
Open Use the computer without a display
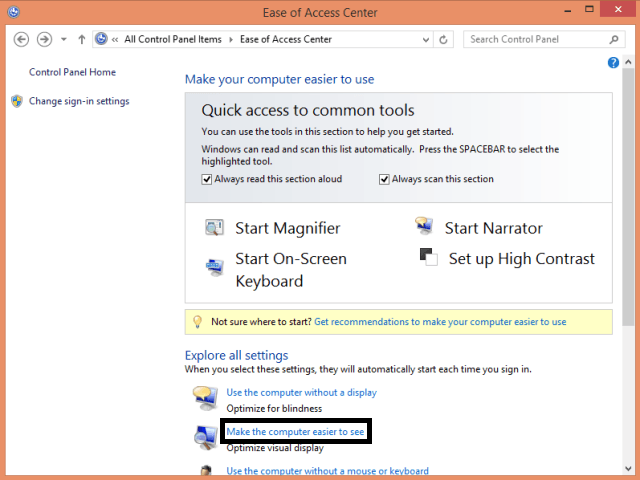[302, 392]
